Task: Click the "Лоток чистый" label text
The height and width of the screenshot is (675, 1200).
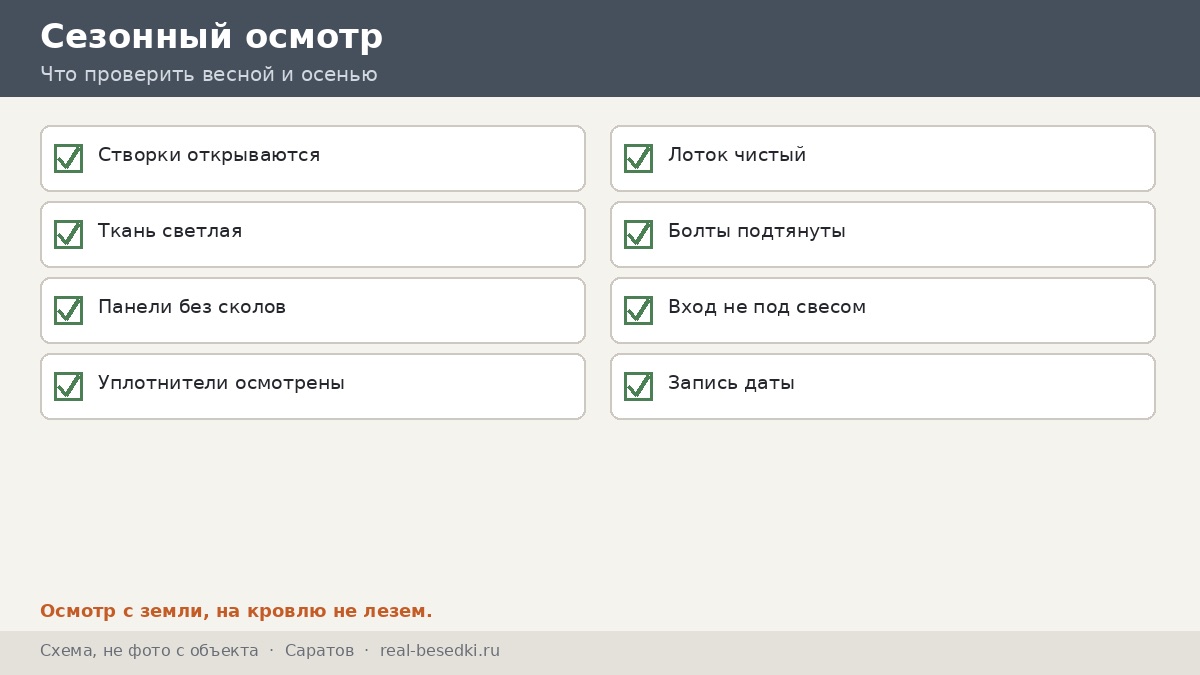Action: 737,155
